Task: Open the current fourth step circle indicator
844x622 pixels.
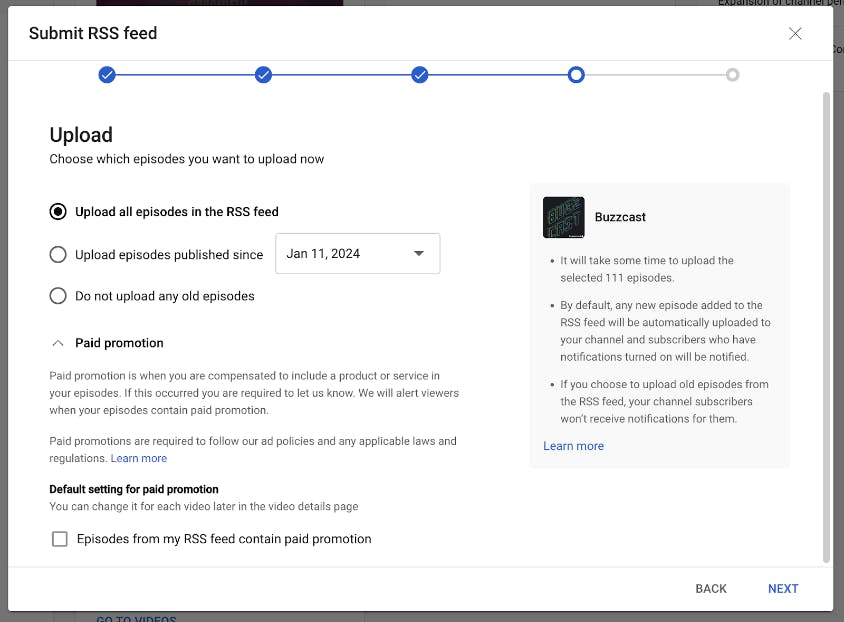Action: coord(576,74)
